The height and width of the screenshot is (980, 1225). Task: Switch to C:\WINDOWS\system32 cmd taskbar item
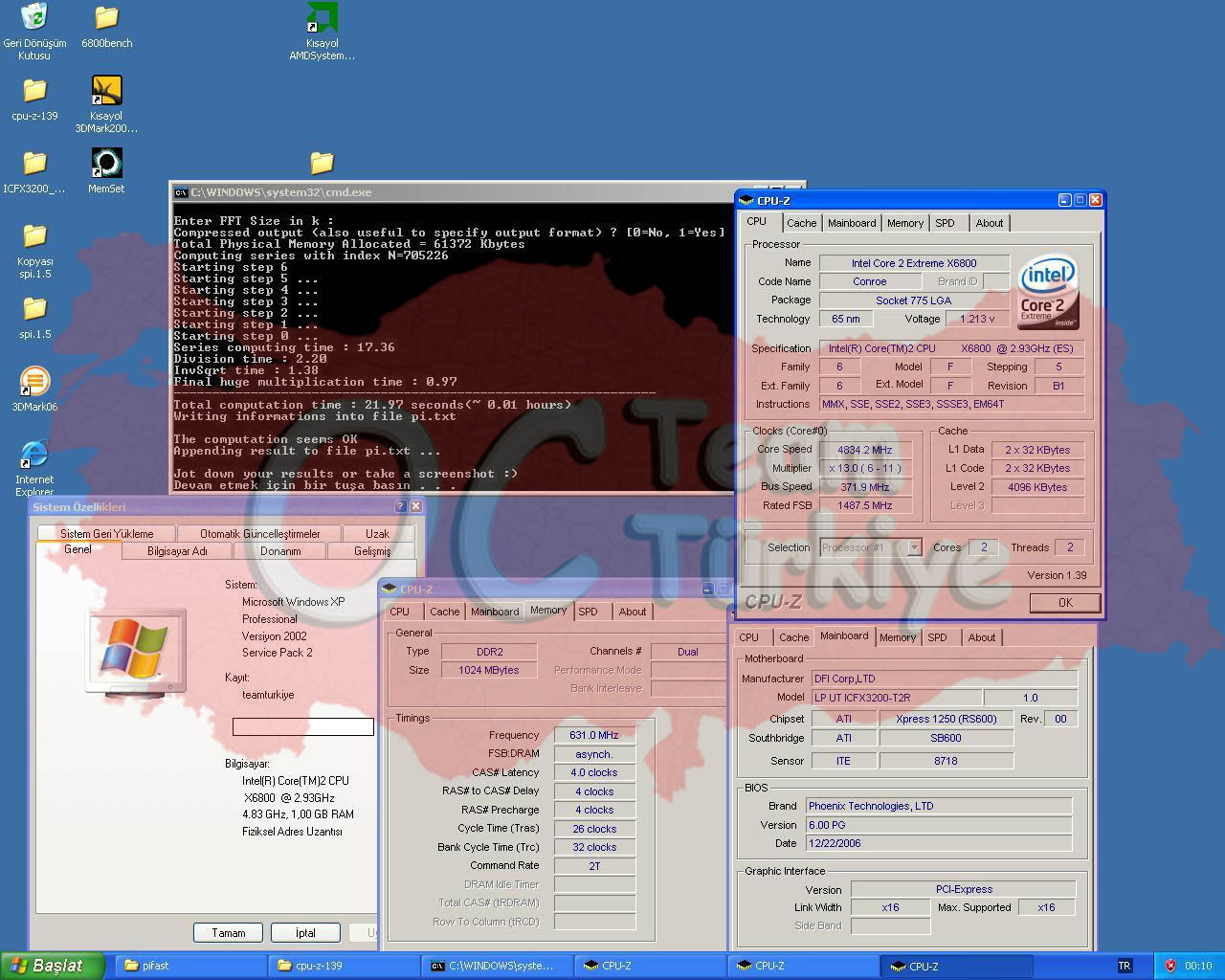tap(498, 966)
